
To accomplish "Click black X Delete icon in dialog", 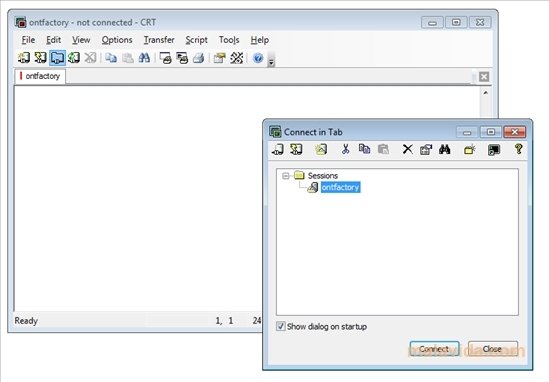I will (x=408, y=150).
